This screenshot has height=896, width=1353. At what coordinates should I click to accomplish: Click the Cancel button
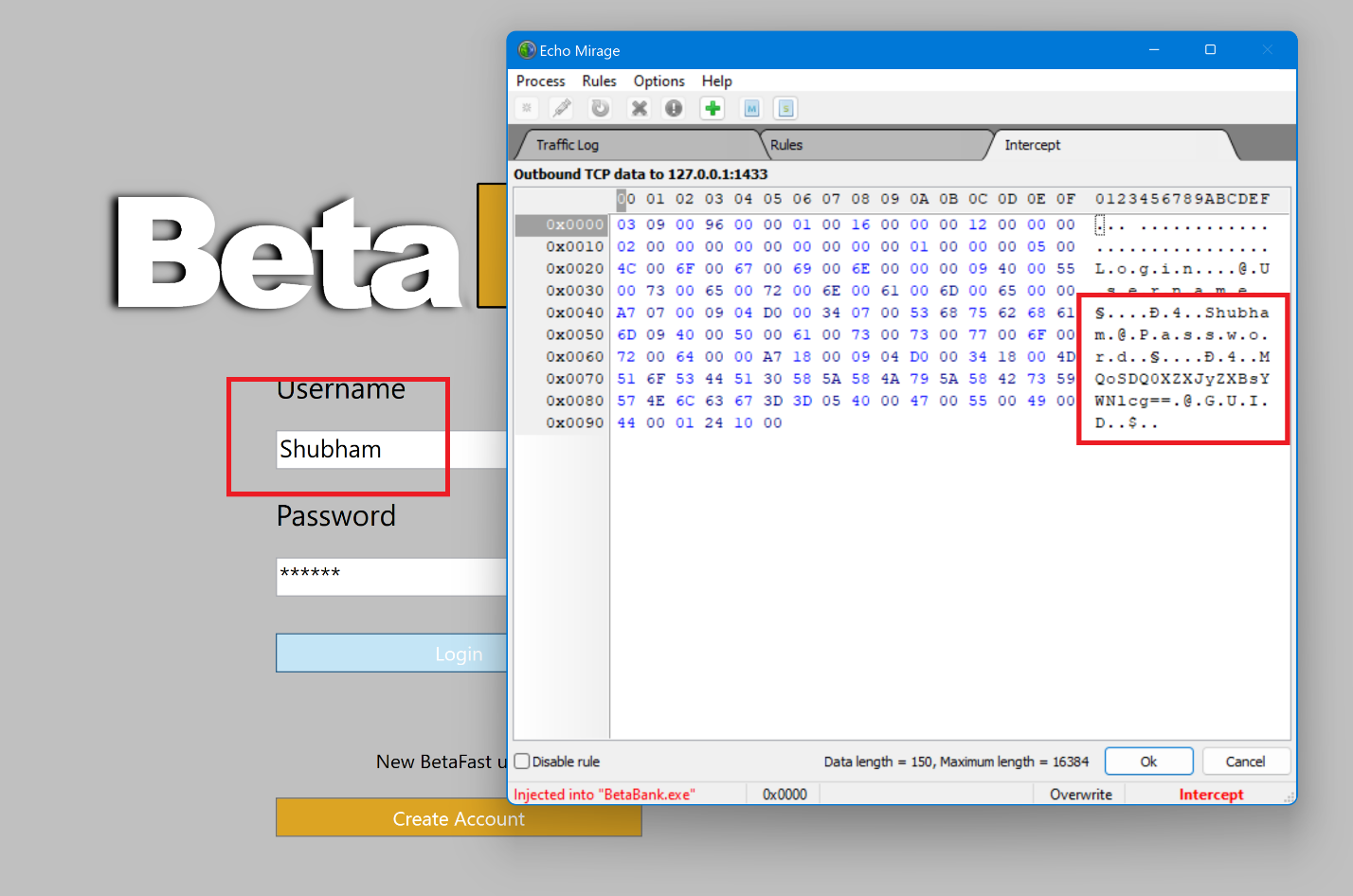pyautogui.click(x=1246, y=761)
